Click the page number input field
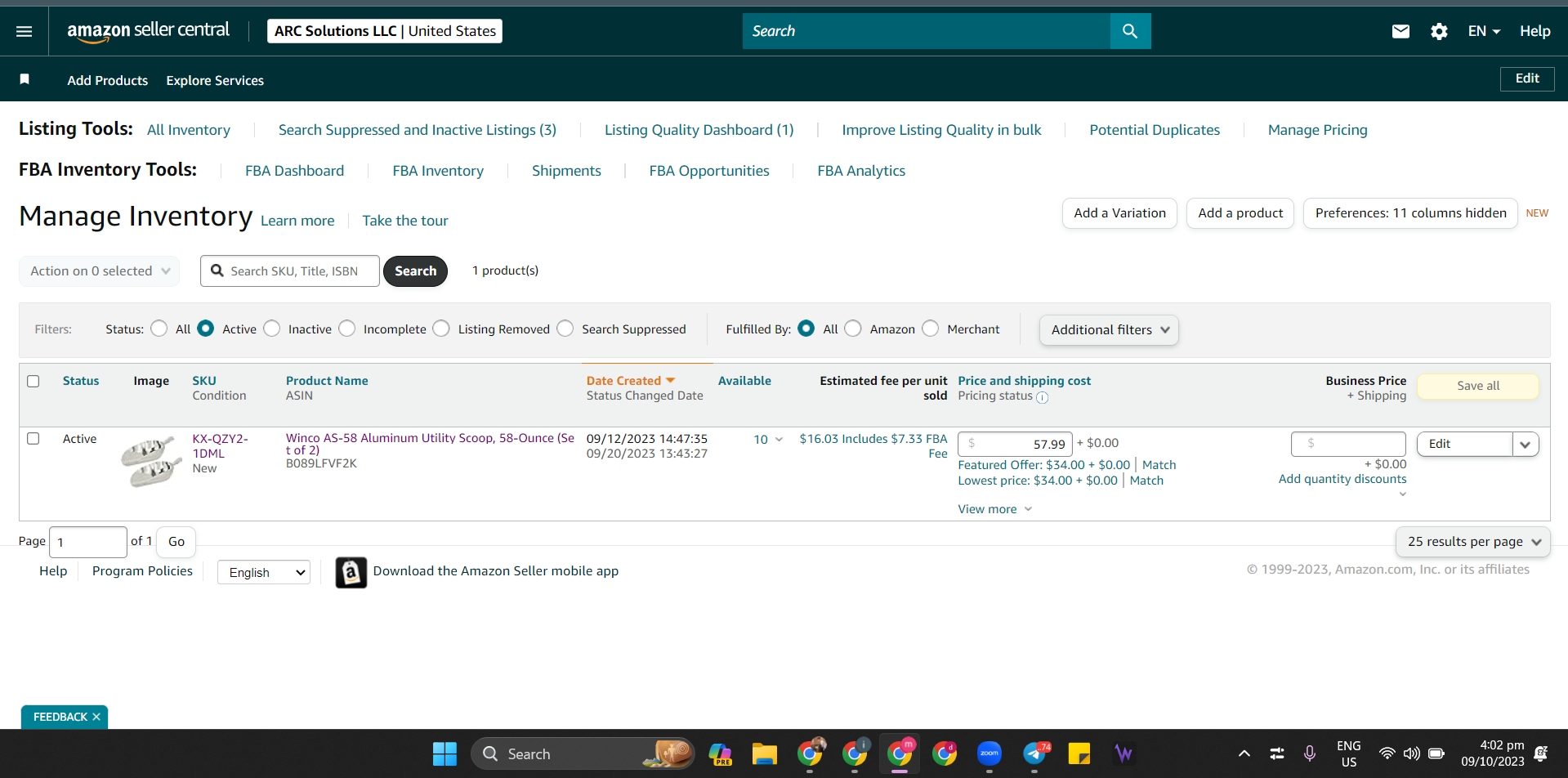Image resolution: width=1568 pixels, height=778 pixels. click(88, 542)
